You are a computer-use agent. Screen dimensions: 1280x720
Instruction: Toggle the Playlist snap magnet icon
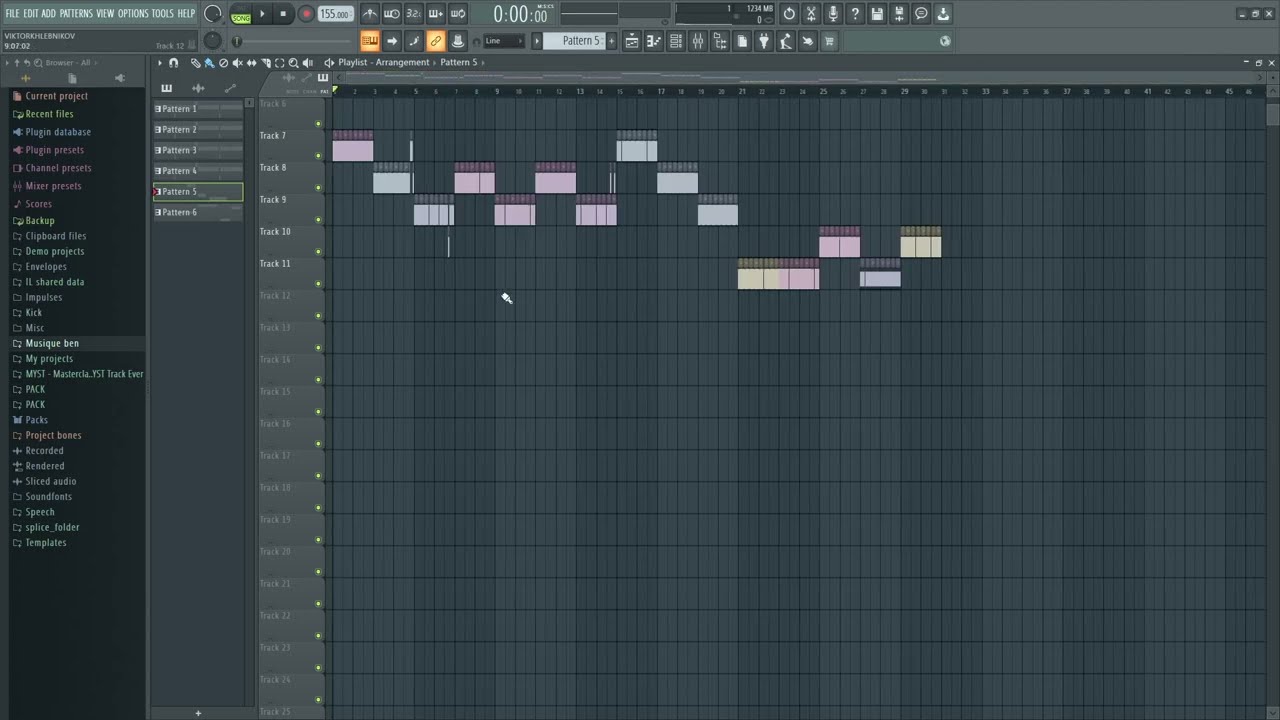(174, 63)
